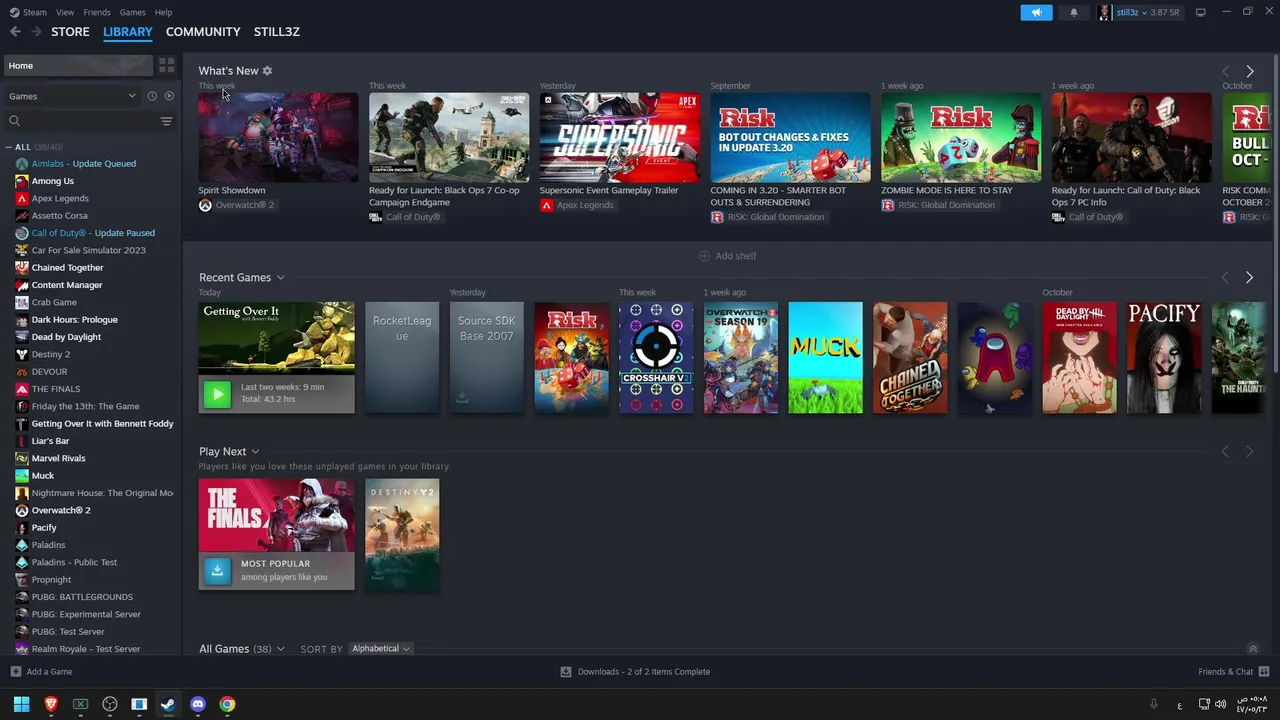
Task: Open Destiny 2 cover in Play Next
Action: (x=402, y=534)
